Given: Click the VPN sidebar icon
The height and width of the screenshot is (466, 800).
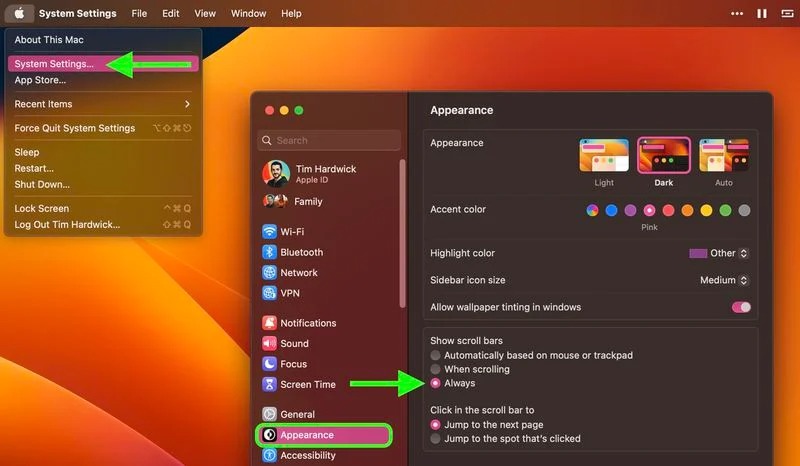Looking at the screenshot, I should 269,293.
